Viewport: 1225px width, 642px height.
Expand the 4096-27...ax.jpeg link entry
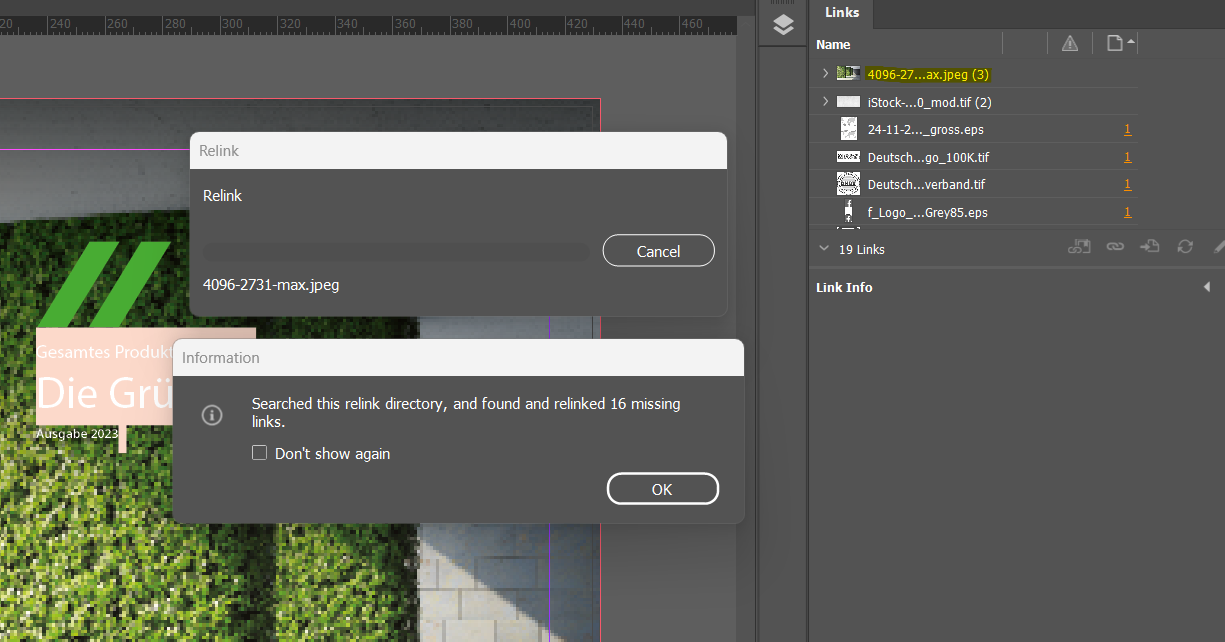(x=824, y=73)
